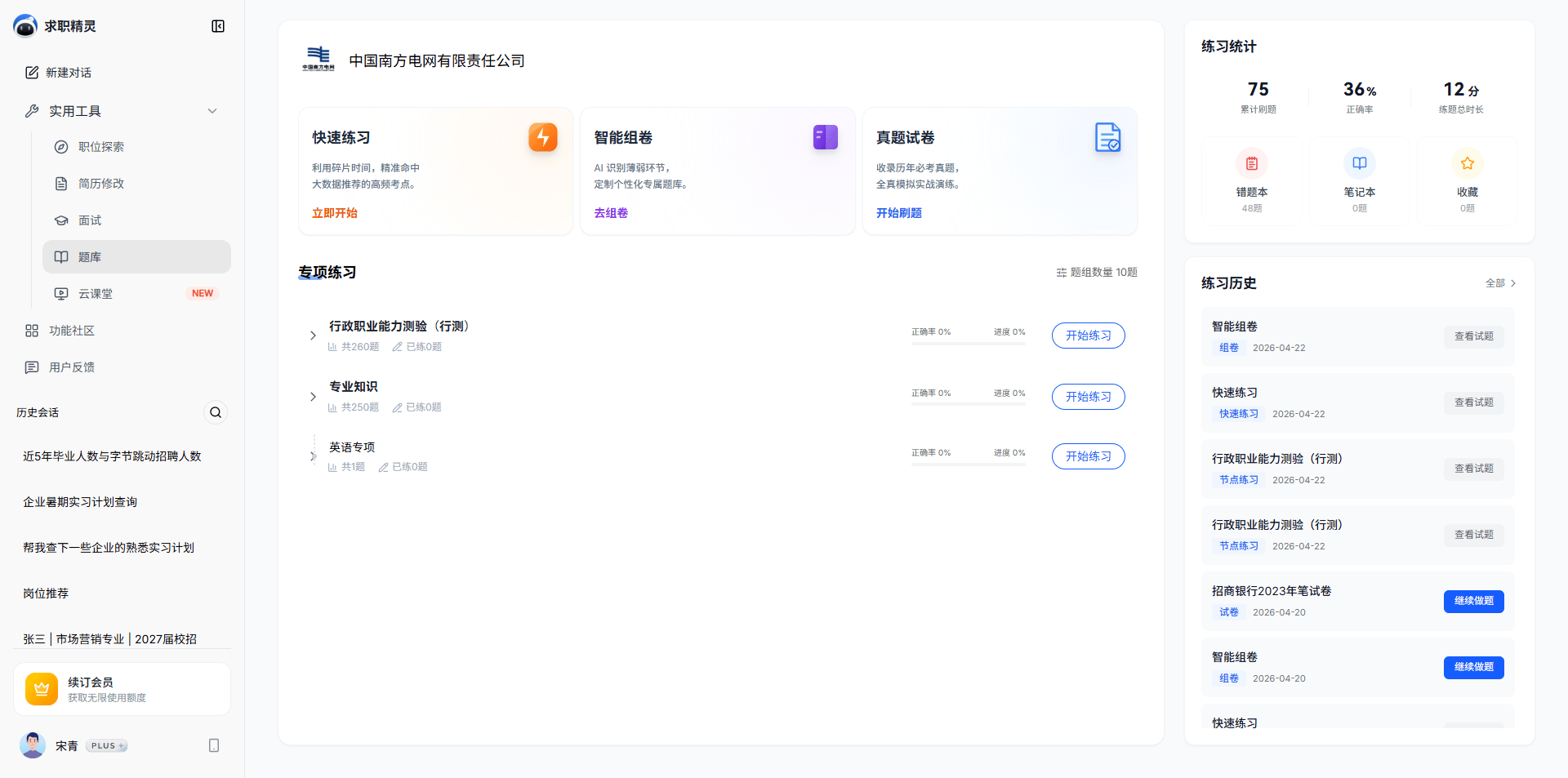Open history chat 岗位推荐

tap(122, 594)
